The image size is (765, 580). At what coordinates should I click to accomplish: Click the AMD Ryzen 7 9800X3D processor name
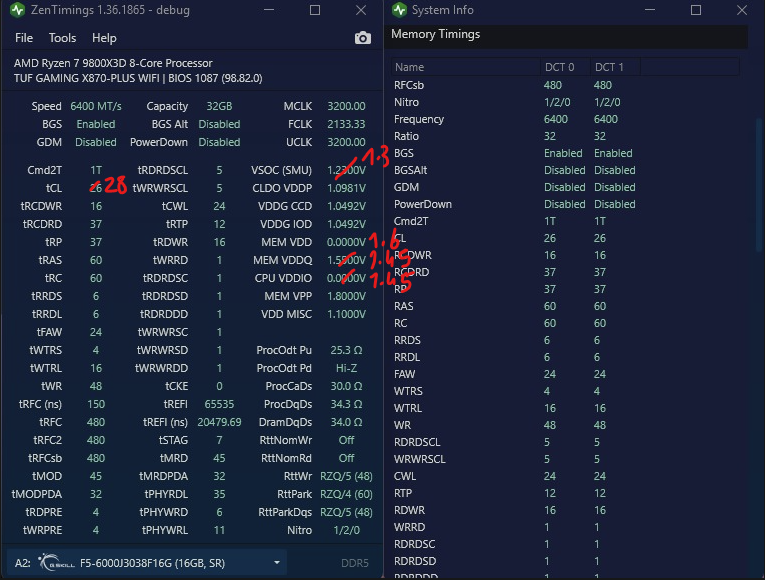tap(113, 63)
